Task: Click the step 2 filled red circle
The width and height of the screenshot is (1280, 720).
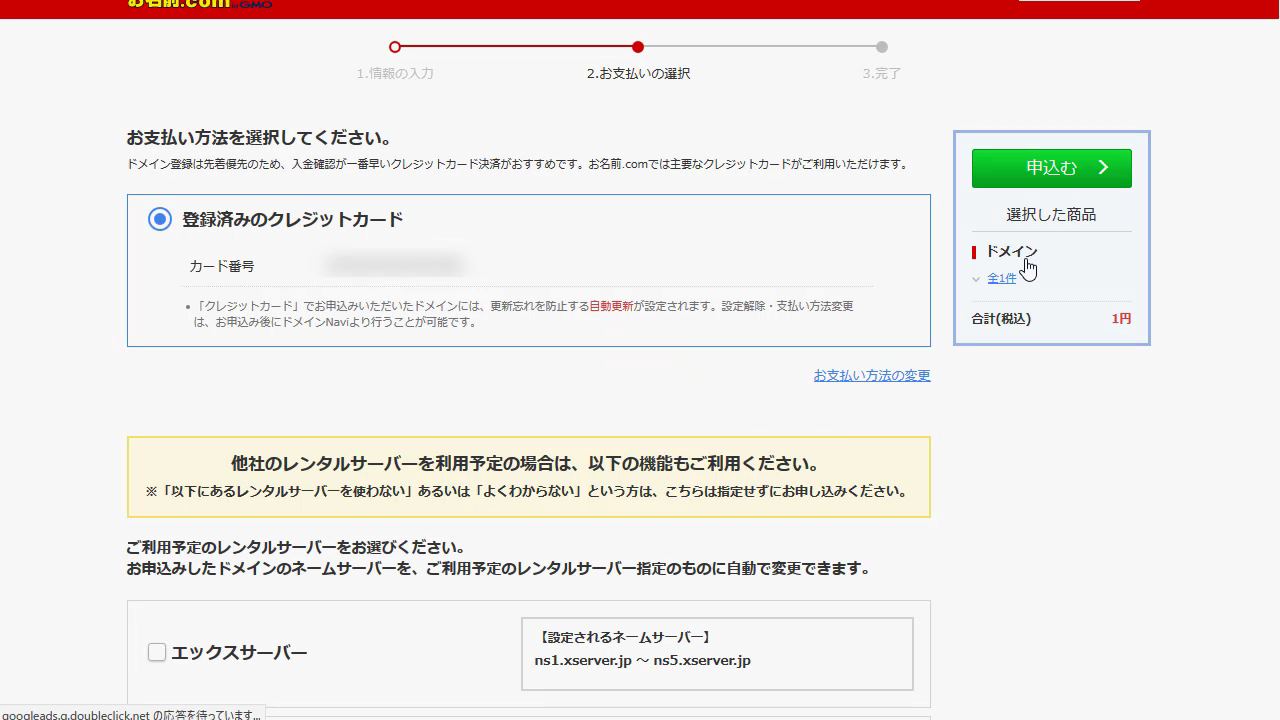Action: 638,47
